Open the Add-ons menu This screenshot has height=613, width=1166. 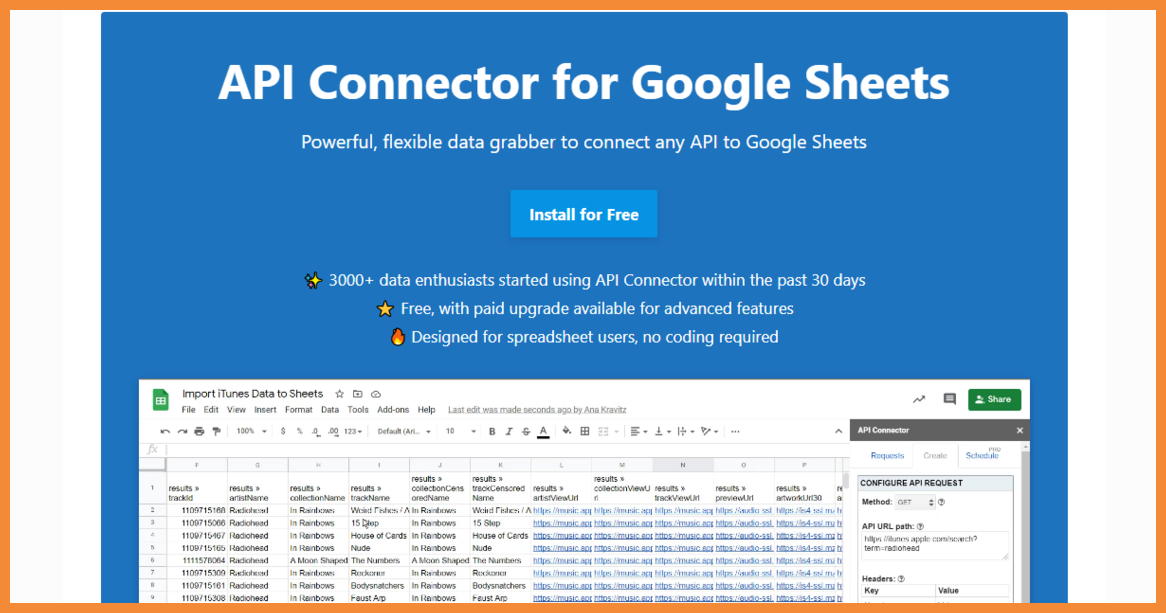tap(393, 410)
